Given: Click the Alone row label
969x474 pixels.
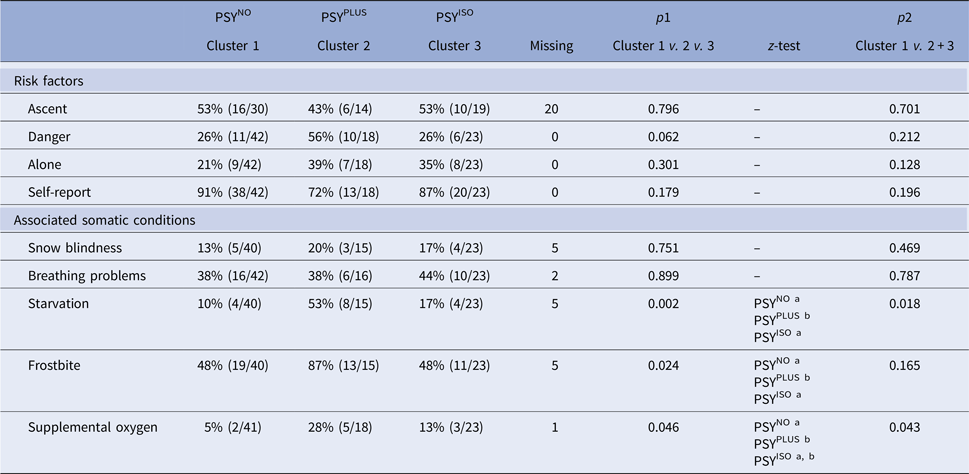Looking at the screenshot, I should pos(46,160).
